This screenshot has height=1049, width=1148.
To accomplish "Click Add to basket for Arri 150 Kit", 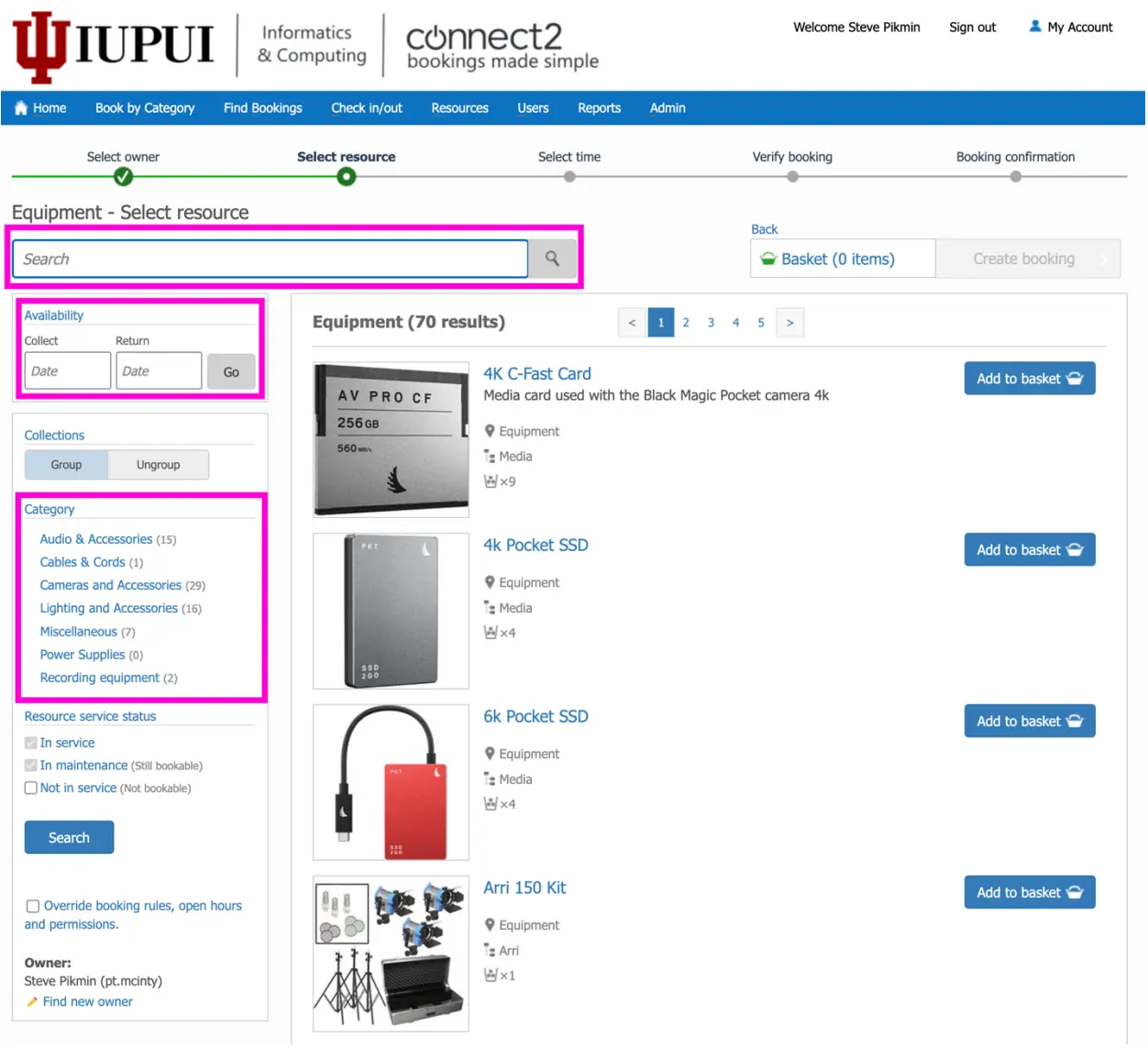I will 1030,893.
